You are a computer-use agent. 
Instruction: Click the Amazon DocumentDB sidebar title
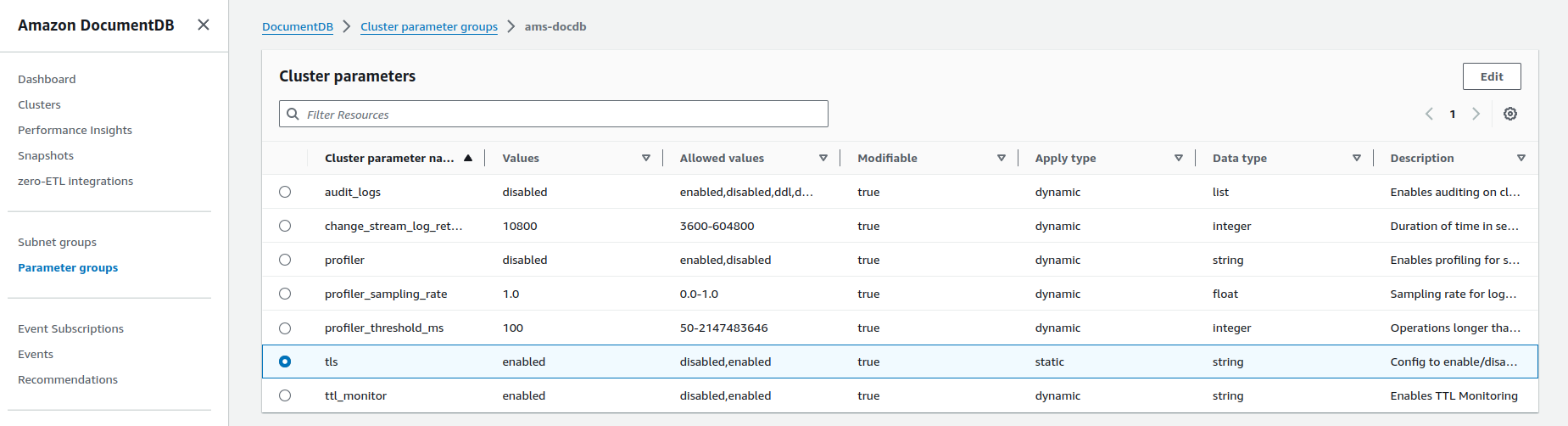[96, 25]
